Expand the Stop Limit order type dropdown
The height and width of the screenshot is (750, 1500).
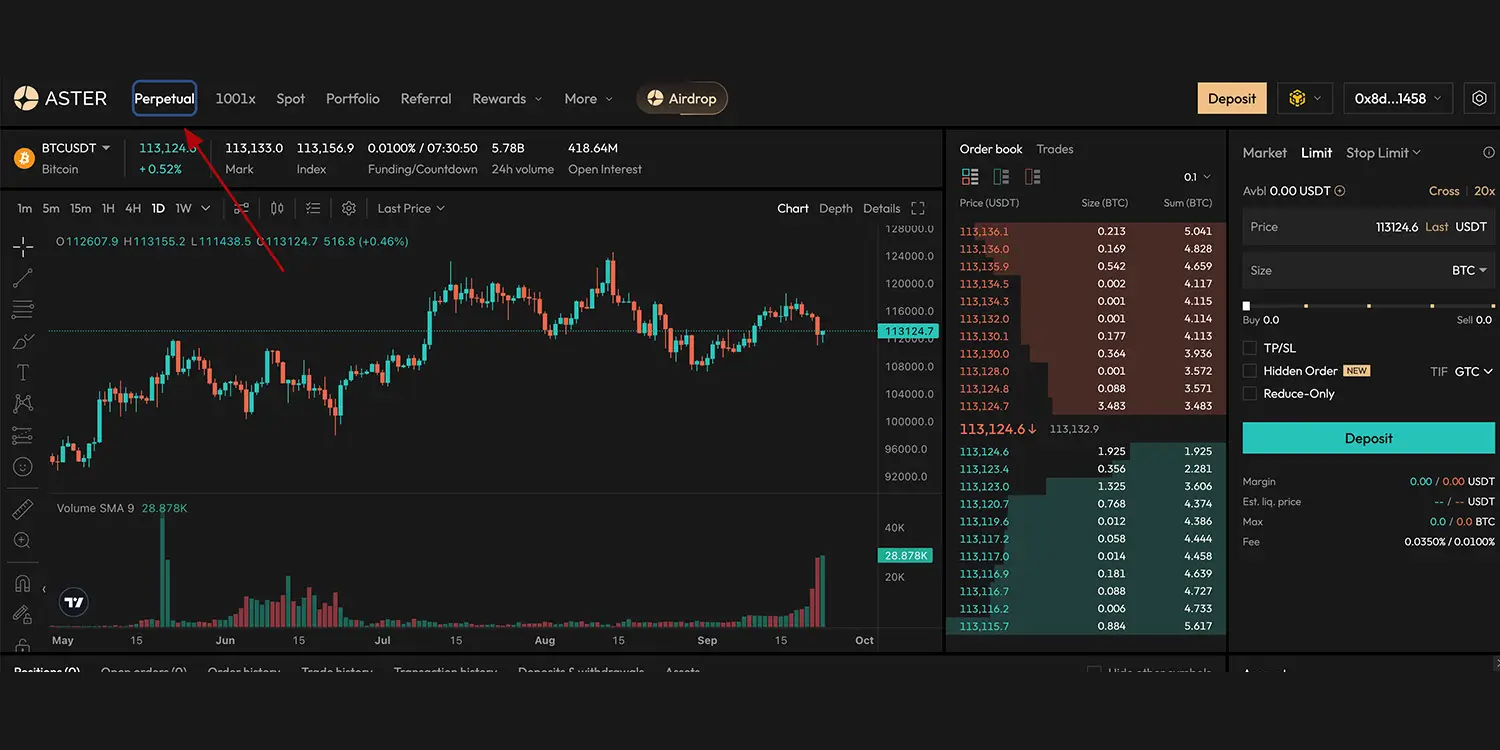click(x=1383, y=153)
